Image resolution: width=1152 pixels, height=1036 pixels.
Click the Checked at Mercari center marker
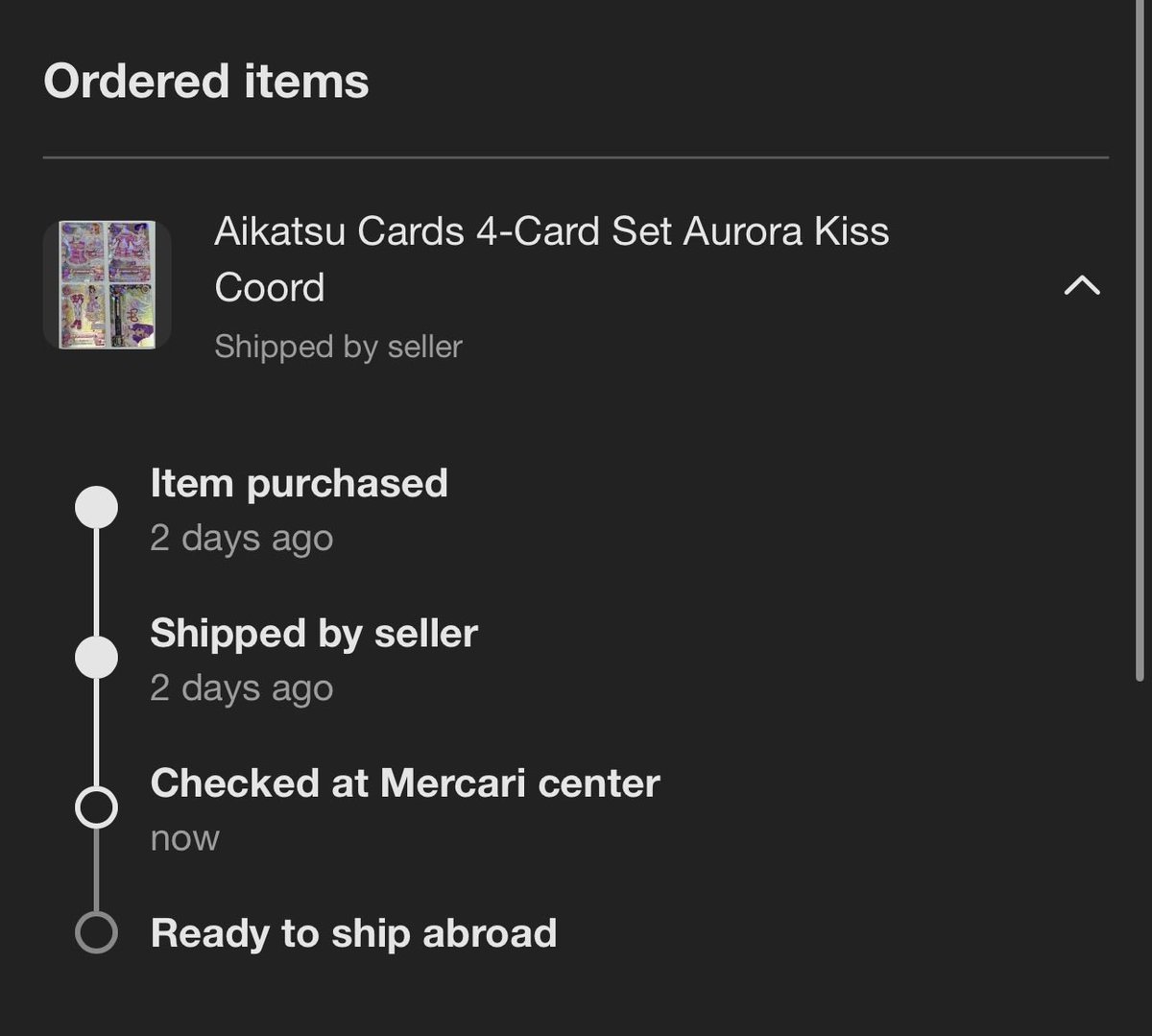[x=96, y=807]
